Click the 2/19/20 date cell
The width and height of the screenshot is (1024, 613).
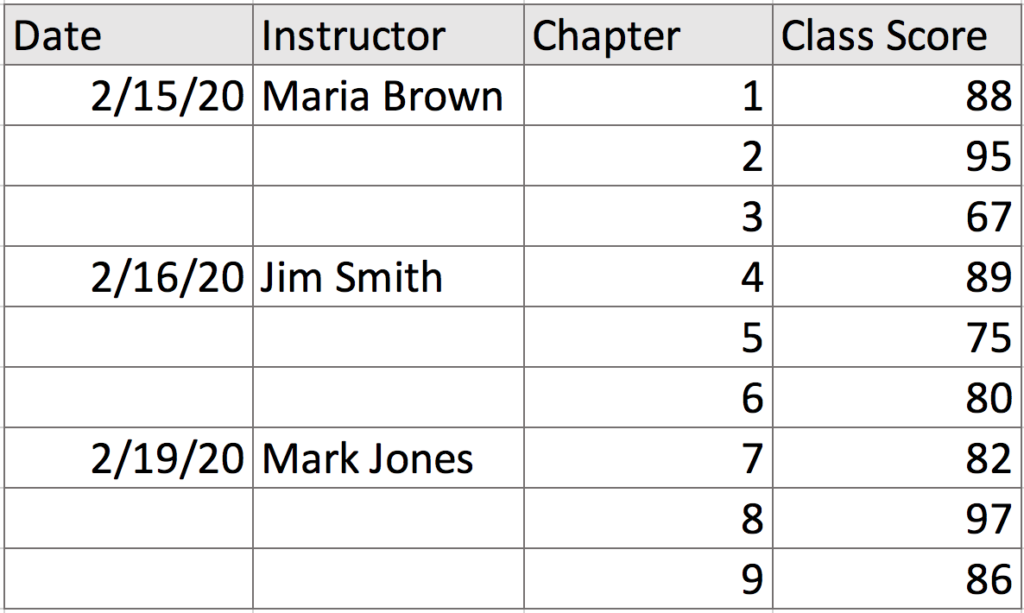click(x=128, y=458)
